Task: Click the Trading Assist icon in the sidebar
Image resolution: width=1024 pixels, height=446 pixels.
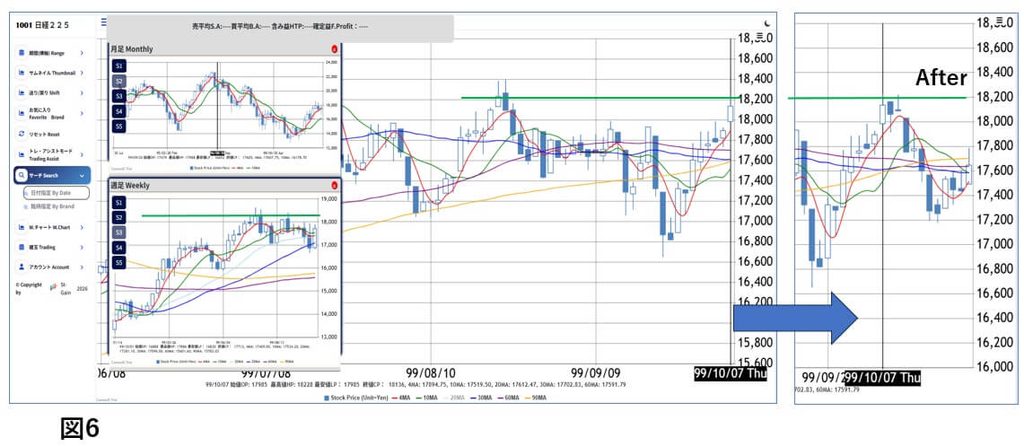Action: [22, 155]
